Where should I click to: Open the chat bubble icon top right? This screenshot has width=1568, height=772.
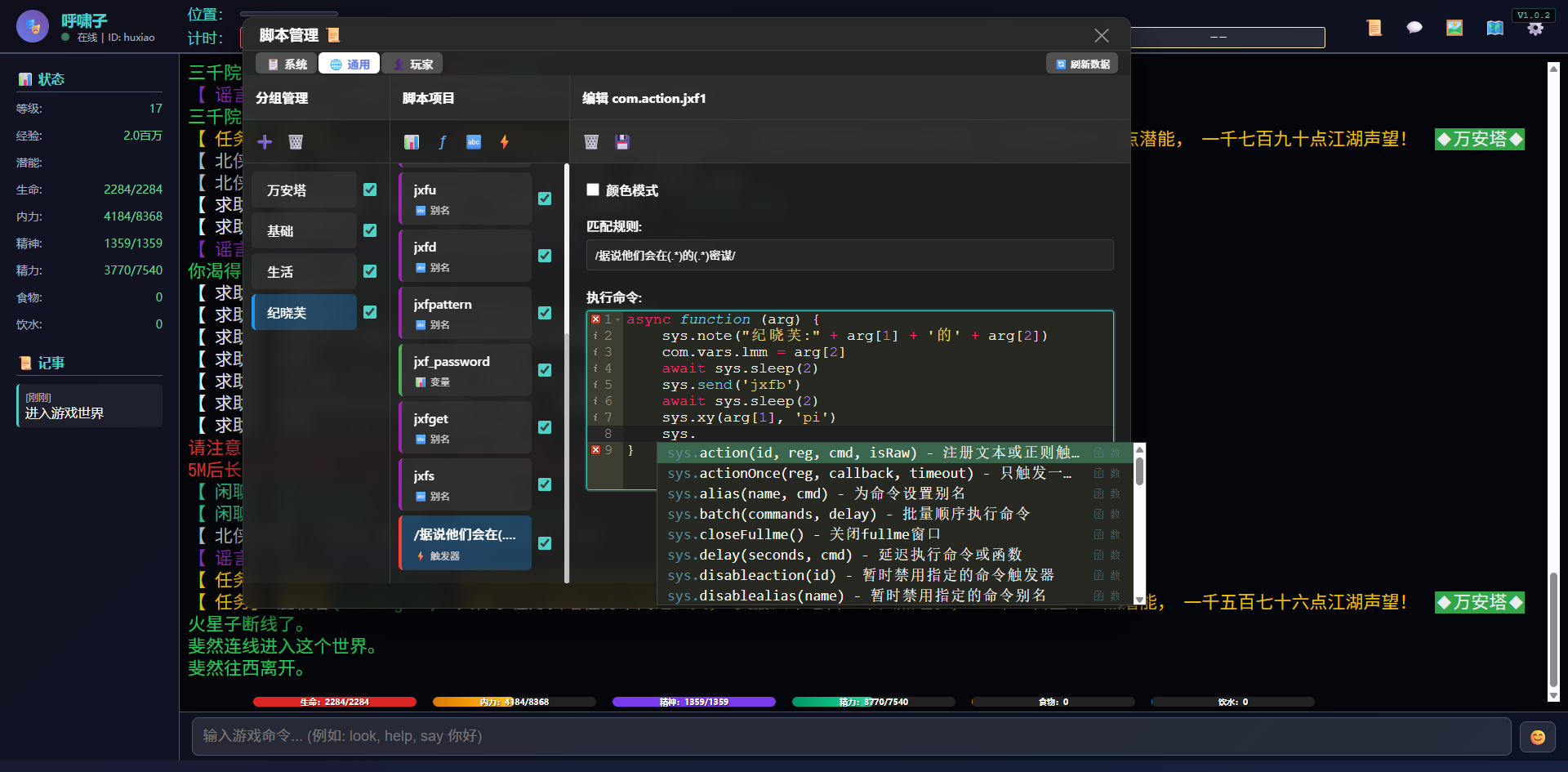pos(1414,27)
